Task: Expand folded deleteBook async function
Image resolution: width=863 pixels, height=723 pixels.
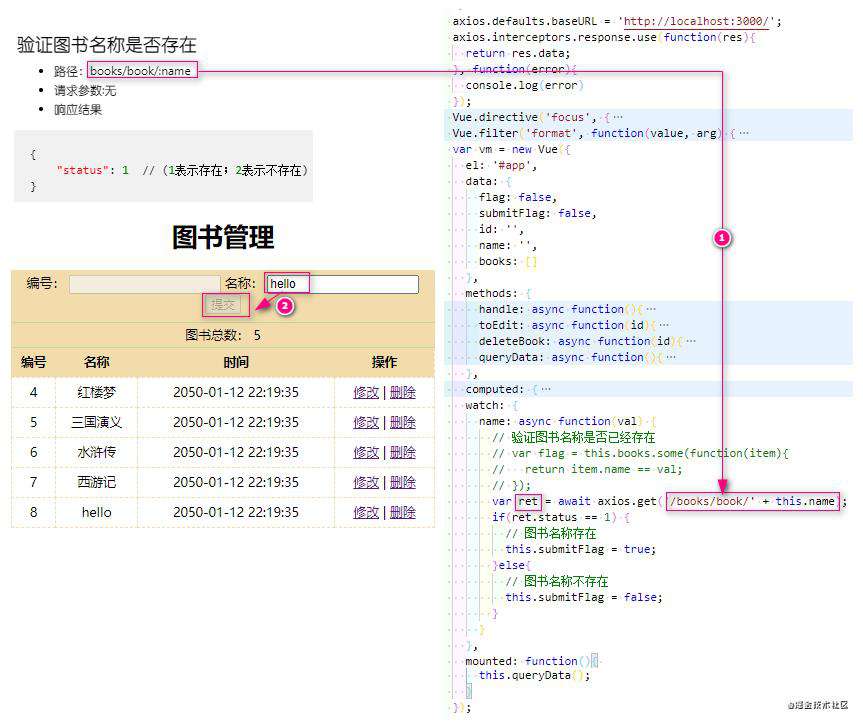Action: click(691, 341)
